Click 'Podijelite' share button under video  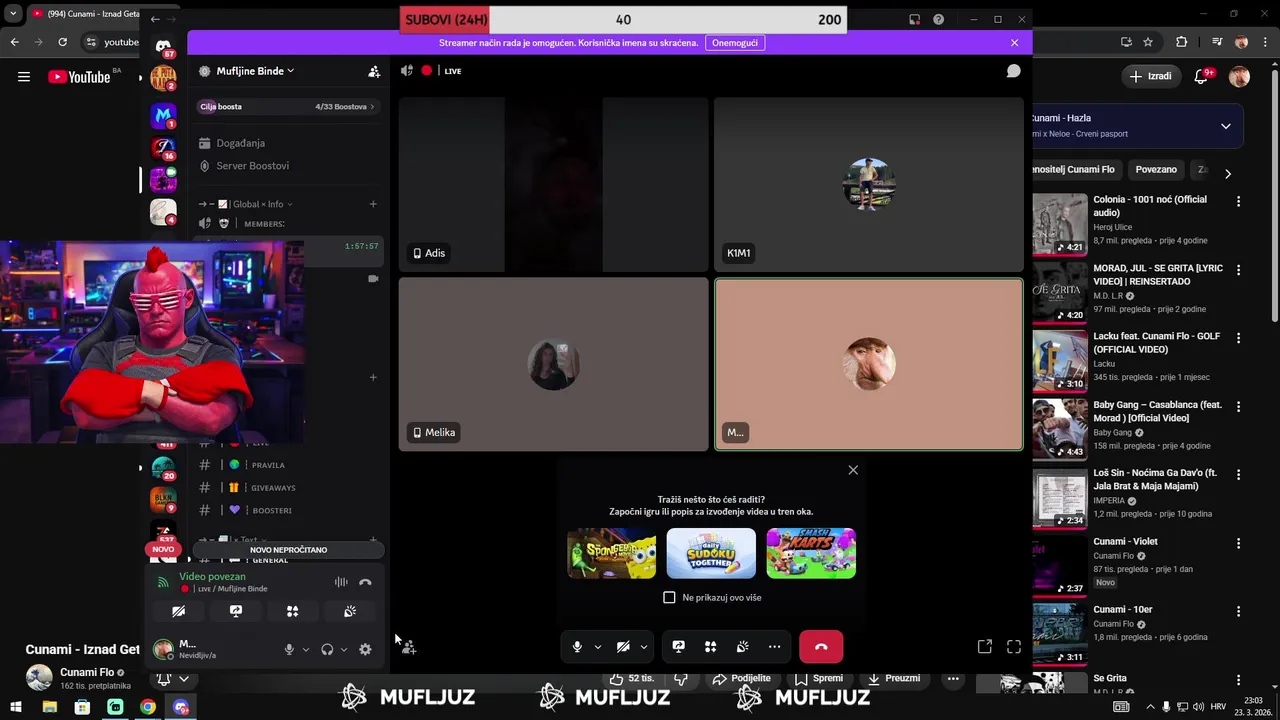coord(742,678)
